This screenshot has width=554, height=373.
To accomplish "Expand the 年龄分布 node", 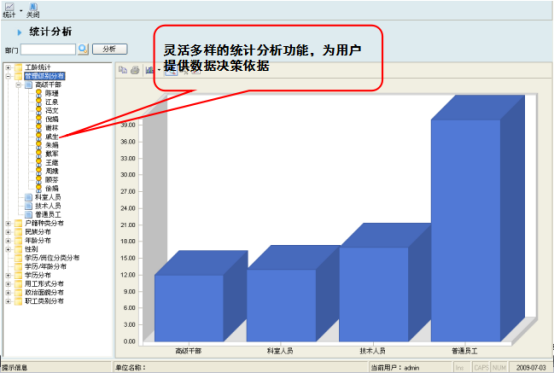I will (x=8, y=241).
